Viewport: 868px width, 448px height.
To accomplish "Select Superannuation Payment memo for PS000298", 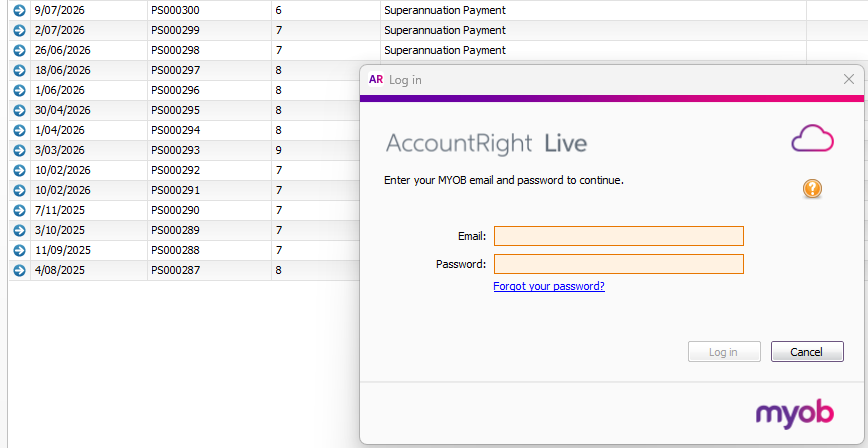I will 445,50.
